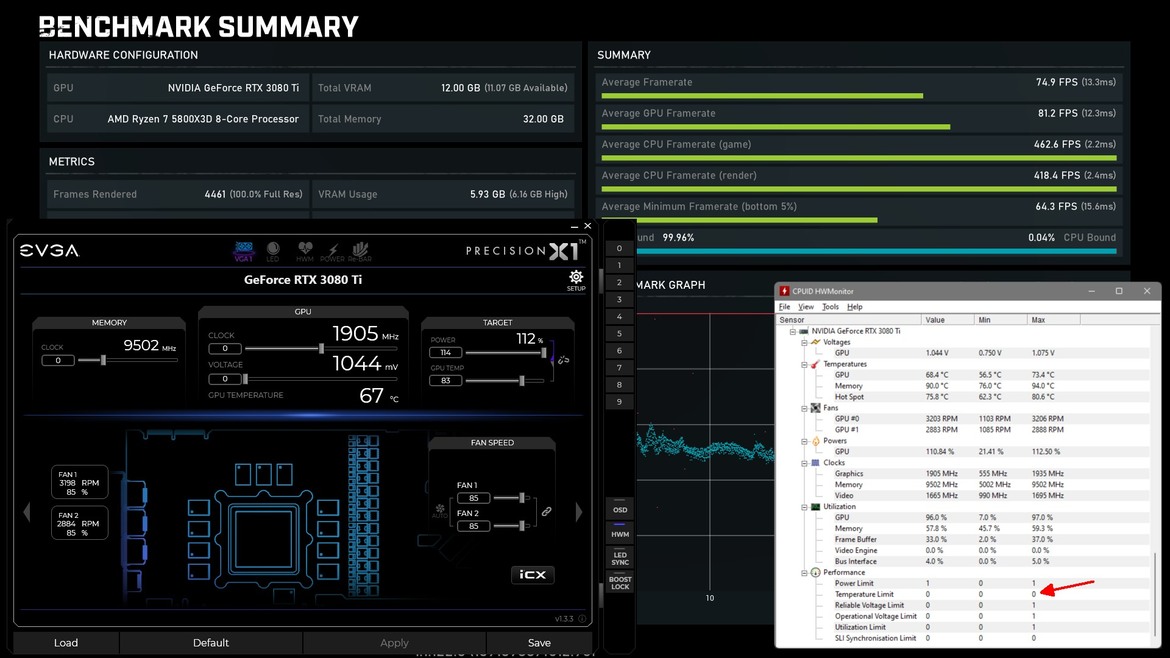
Task: Click the NVIDIA GeForce card icon in HWMonitor tree
Action: pos(804,331)
